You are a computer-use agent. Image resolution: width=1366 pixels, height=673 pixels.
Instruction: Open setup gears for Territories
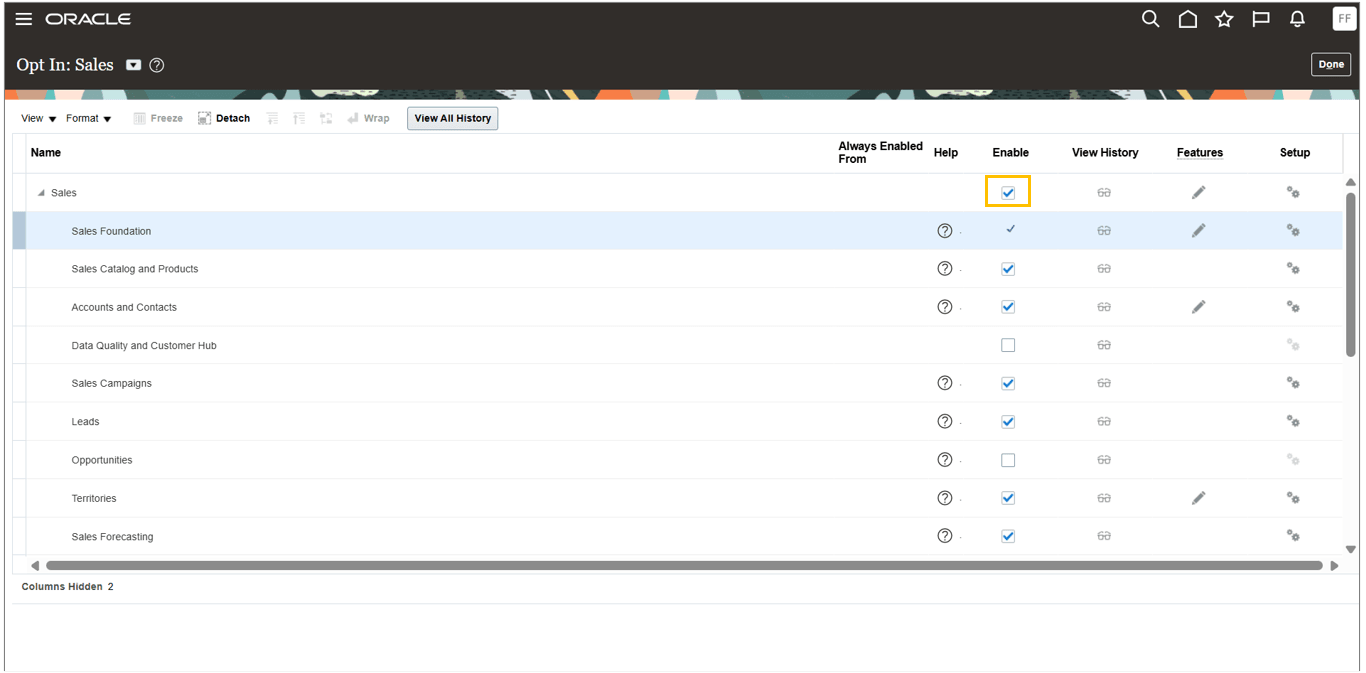pos(1293,498)
